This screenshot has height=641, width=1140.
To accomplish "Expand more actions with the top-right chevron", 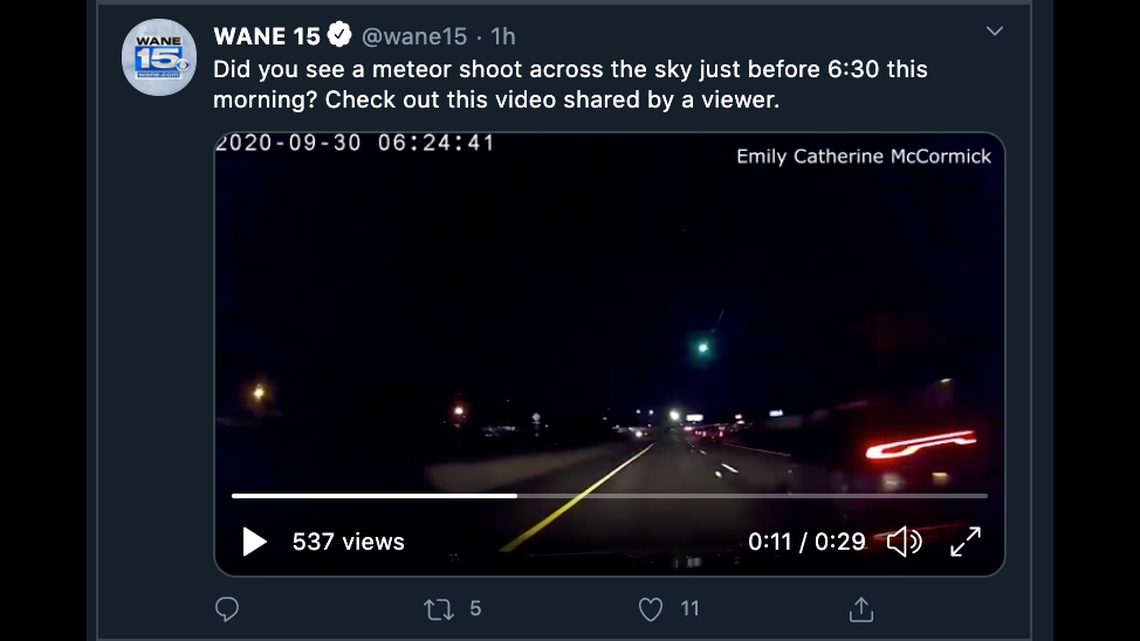I will 995,31.
